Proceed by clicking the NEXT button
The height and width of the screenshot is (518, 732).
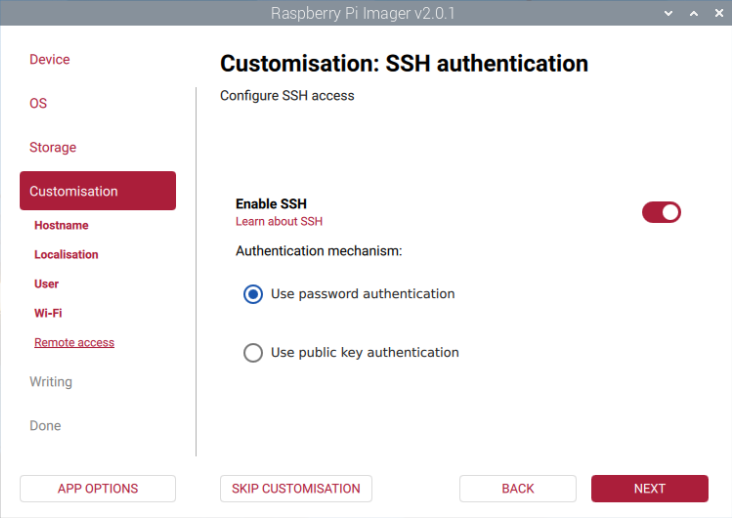coord(649,489)
